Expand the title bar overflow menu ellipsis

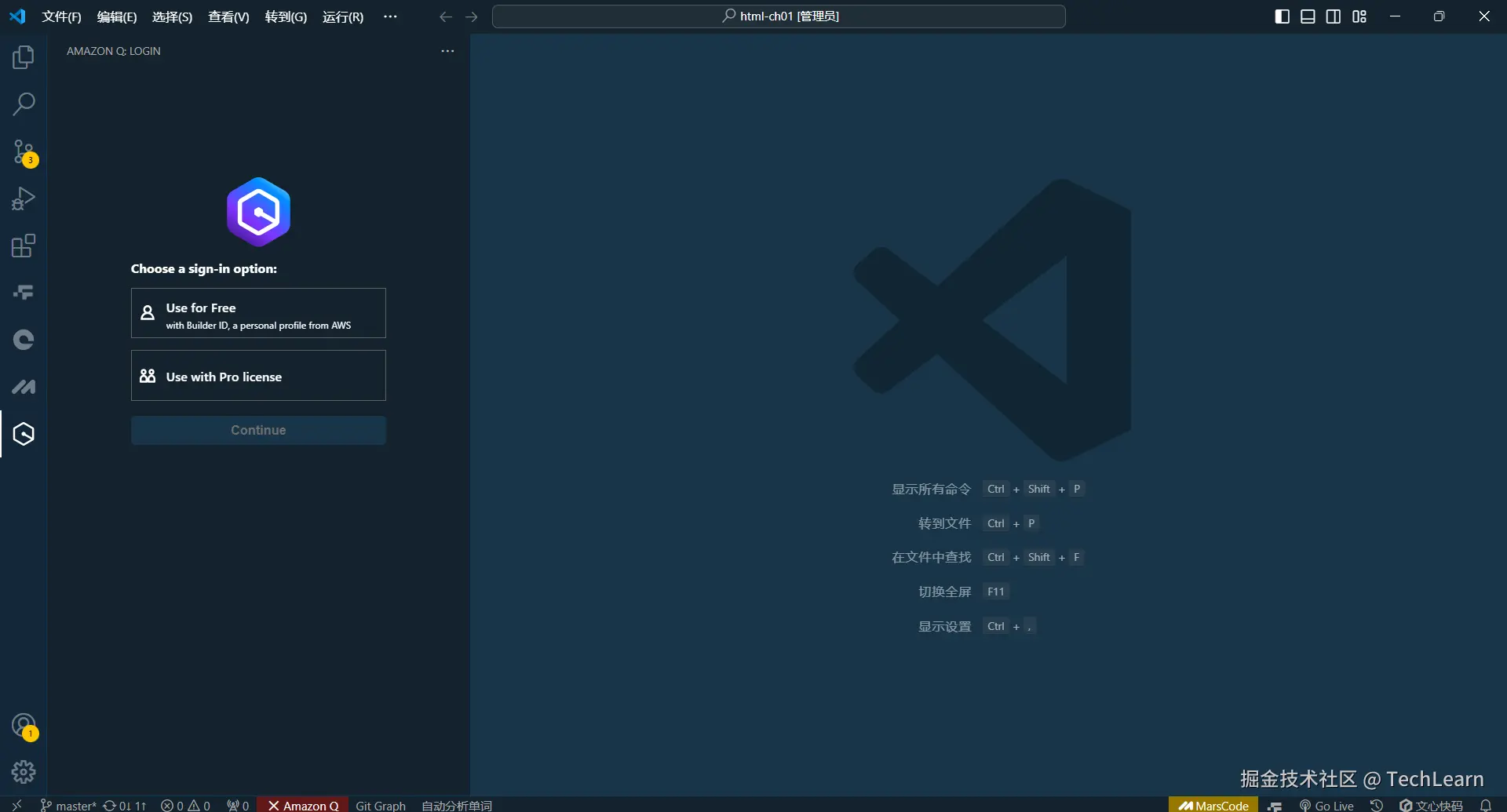[390, 16]
